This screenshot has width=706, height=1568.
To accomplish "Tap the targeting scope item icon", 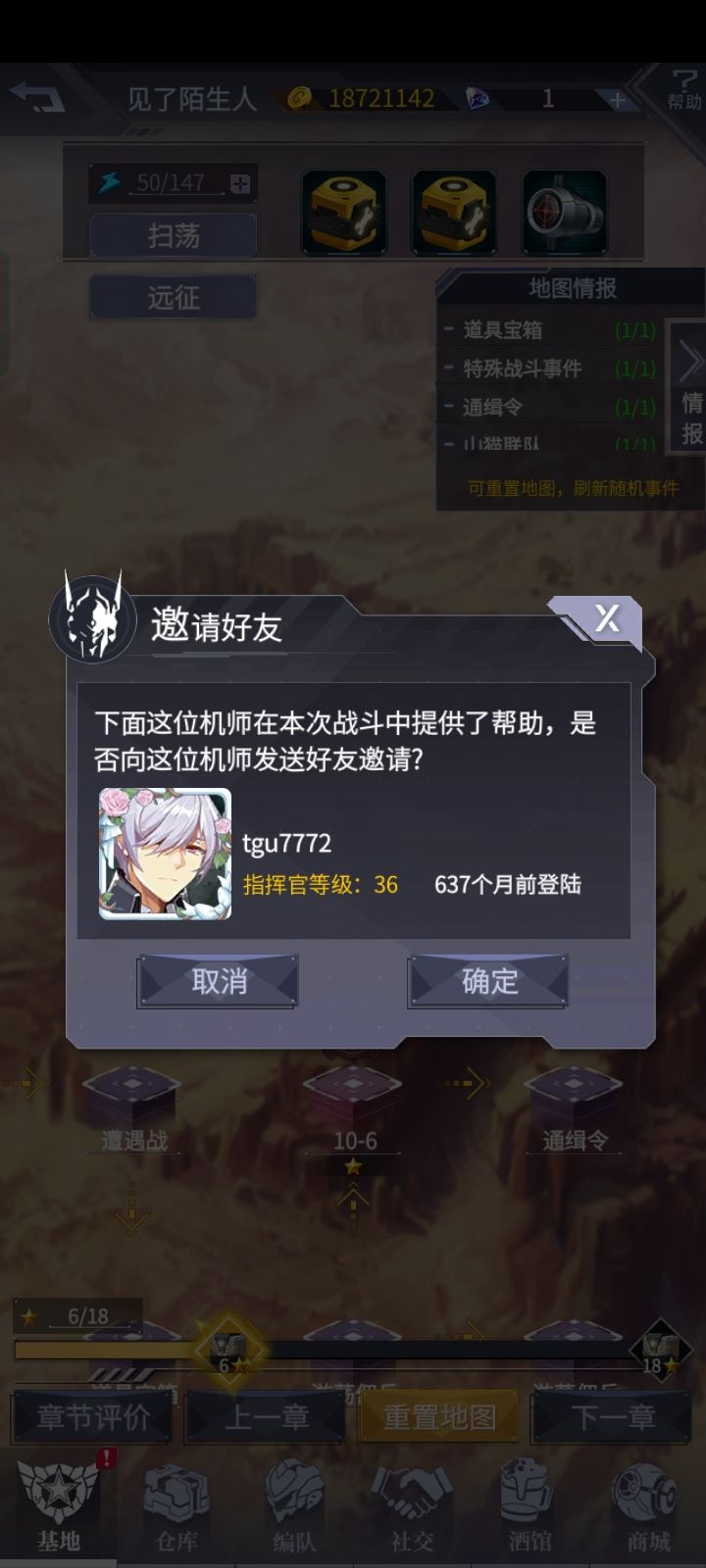I will (x=564, y=212).
